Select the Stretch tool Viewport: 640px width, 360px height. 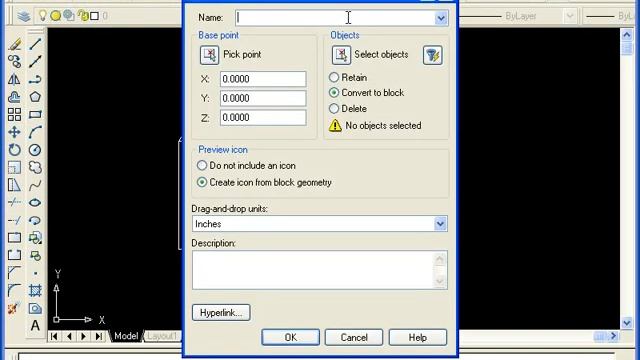pos(14,185)
